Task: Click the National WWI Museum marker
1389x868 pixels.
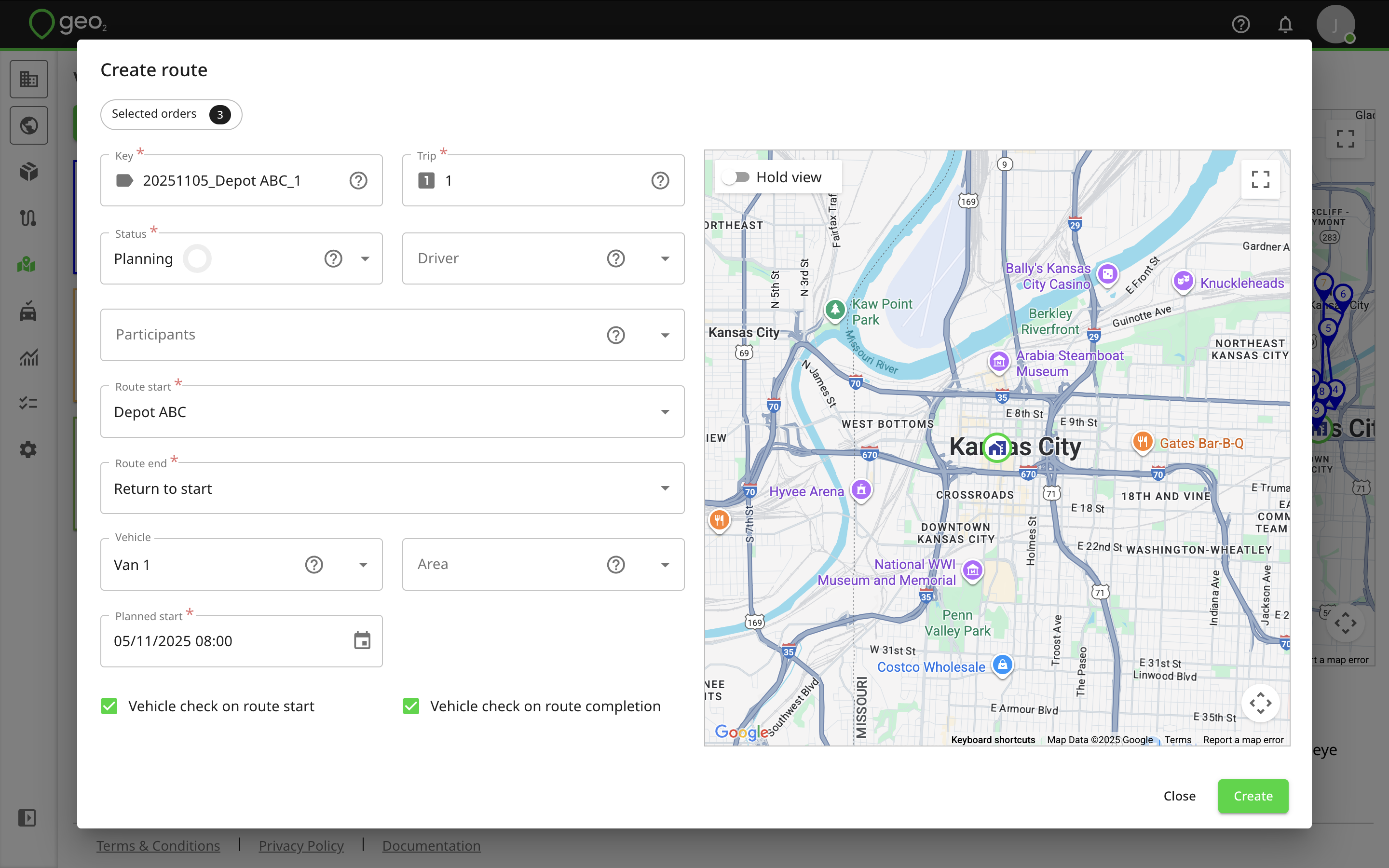Action: (972, 570)
